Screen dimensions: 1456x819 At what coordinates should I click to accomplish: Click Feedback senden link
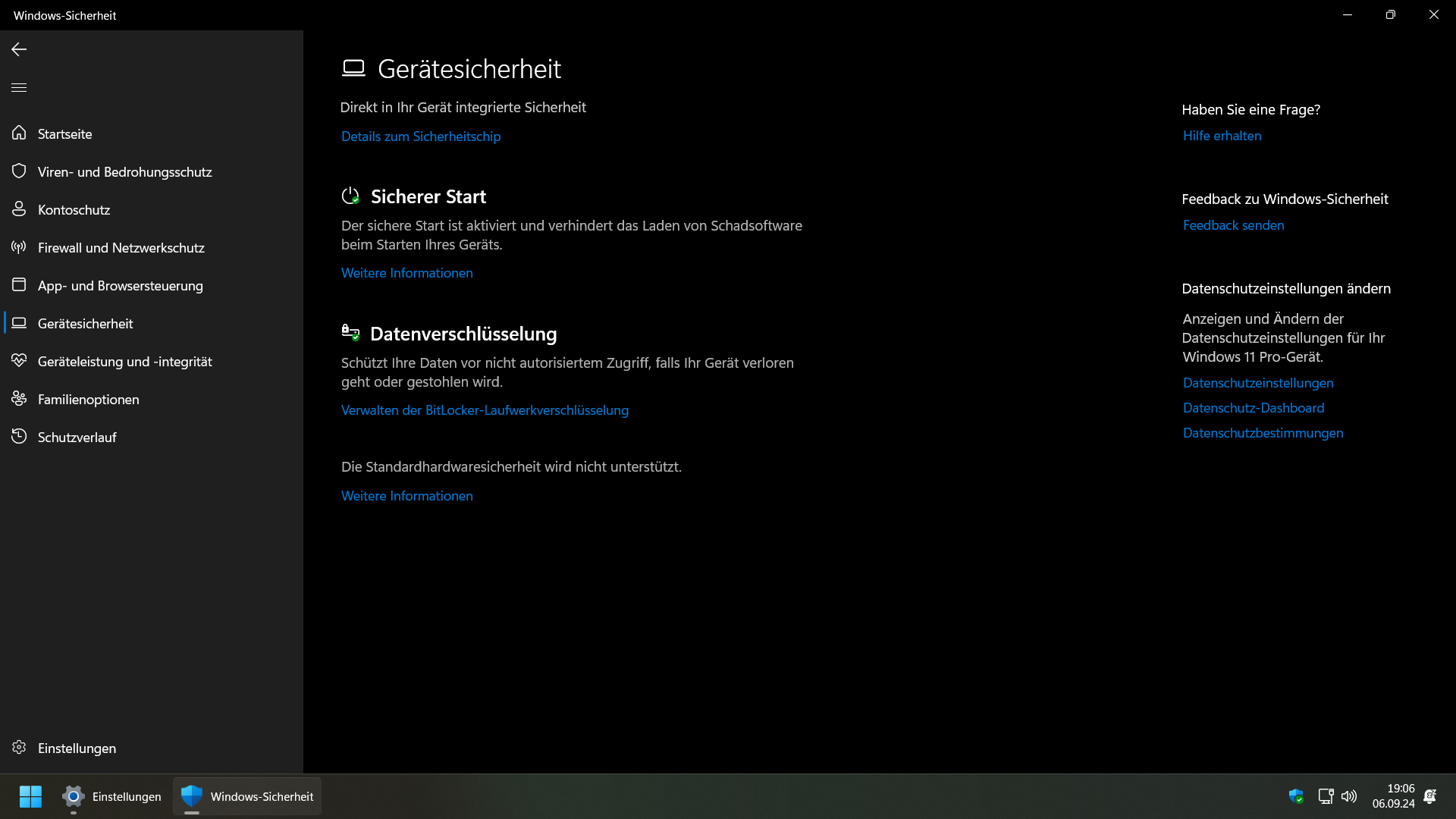tap(1233, 225)
